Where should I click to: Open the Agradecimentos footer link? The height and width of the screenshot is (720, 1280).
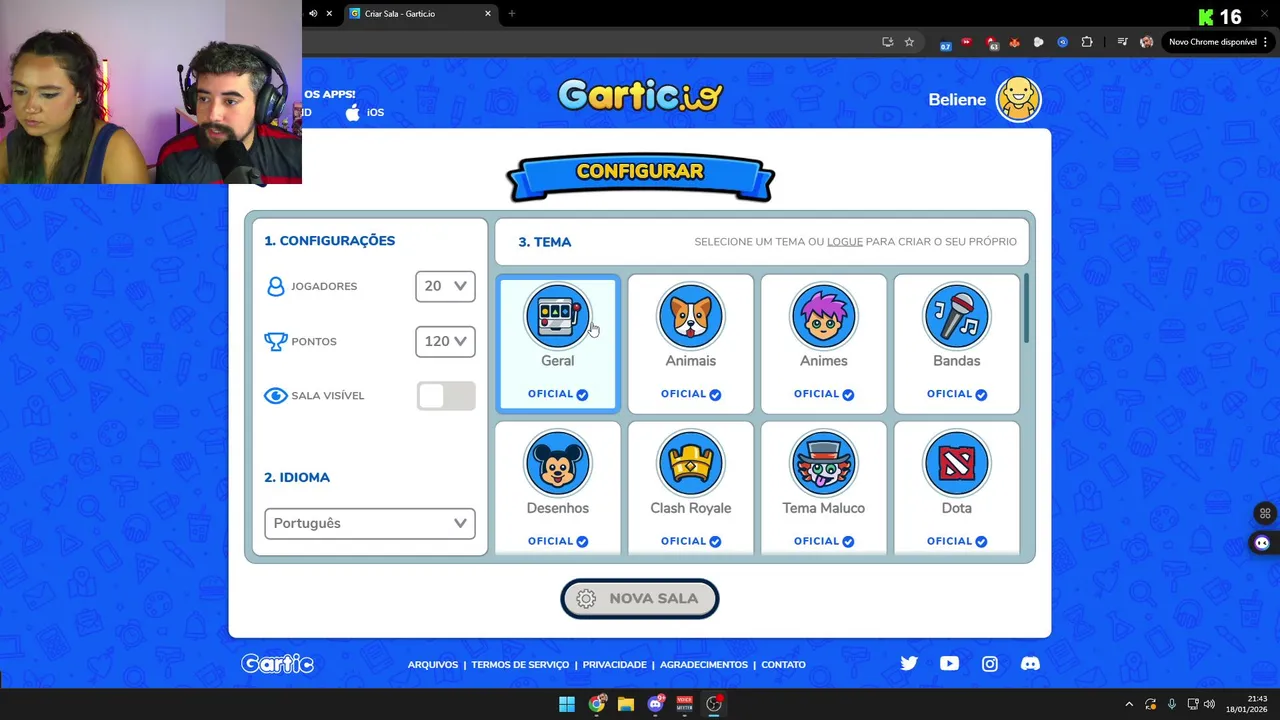[703, 664]
